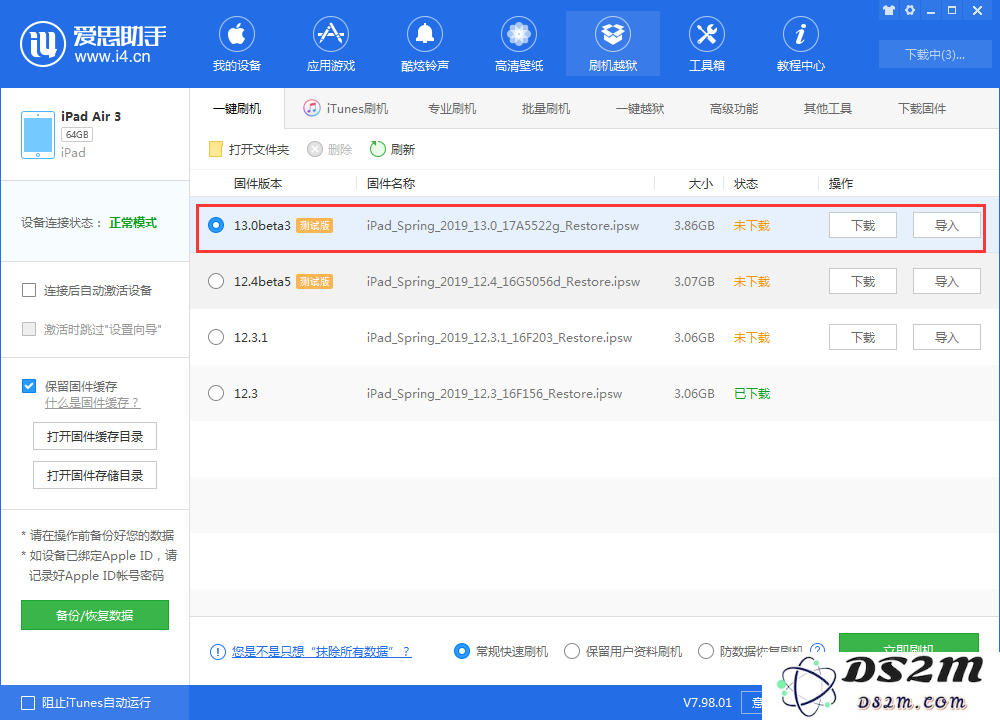Switch to 高级功能 tab
Image resolution: width=1000 pixels, height=720 pixels.
[734, 109]
